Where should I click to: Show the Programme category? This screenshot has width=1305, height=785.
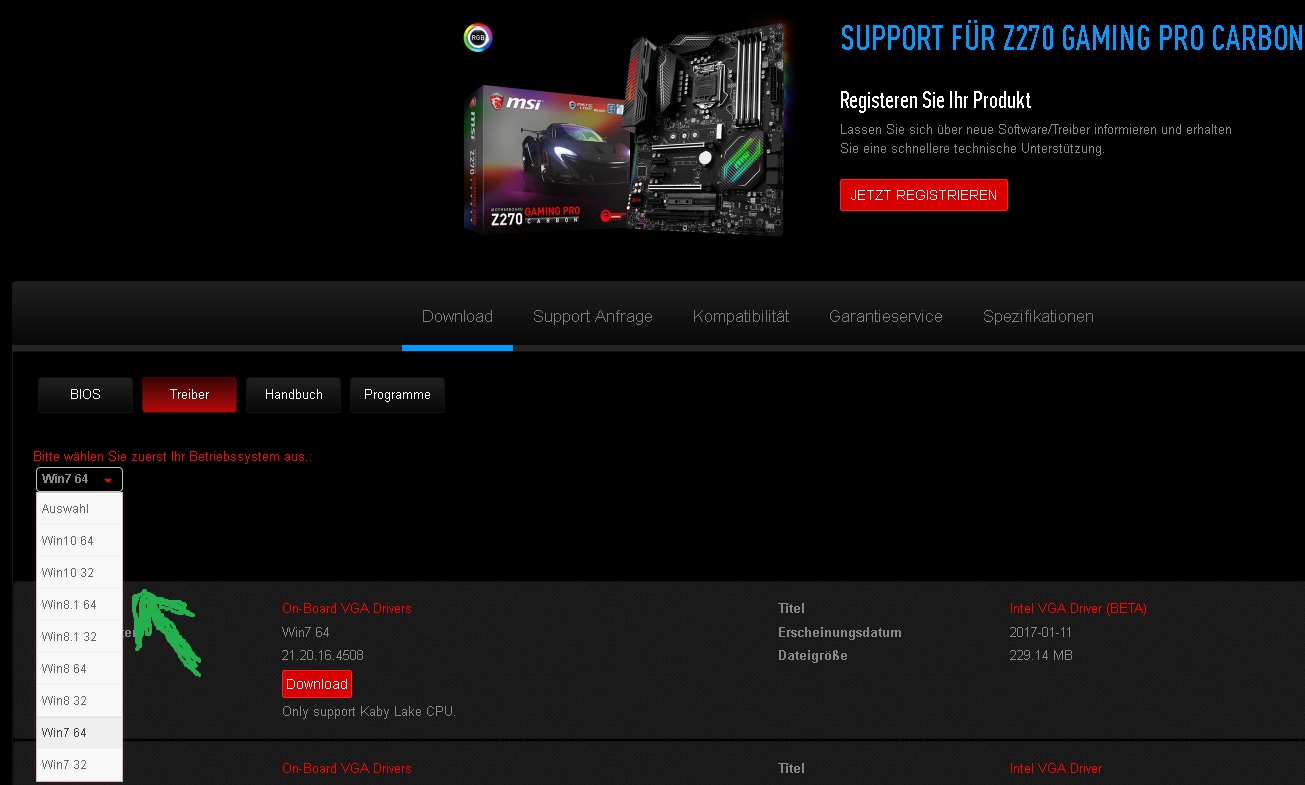[x=397, y=394]
